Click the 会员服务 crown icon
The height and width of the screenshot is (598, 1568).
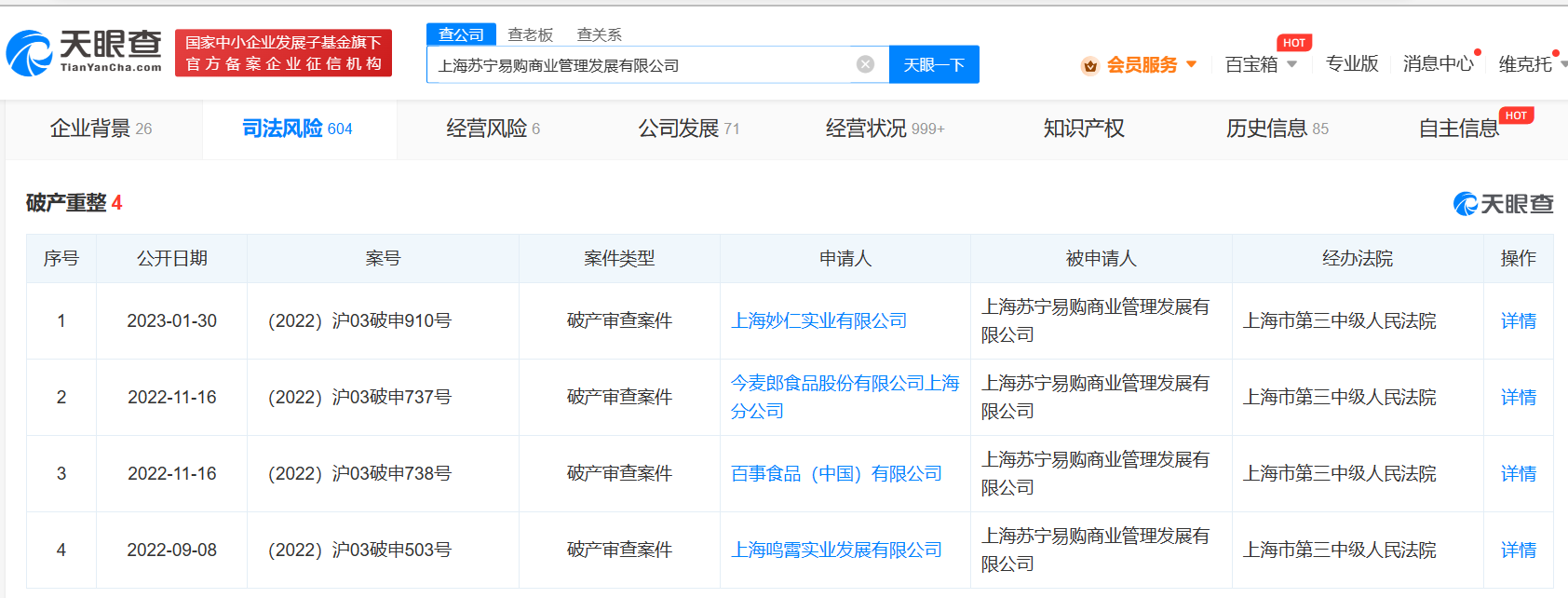tap(1089, 65)
